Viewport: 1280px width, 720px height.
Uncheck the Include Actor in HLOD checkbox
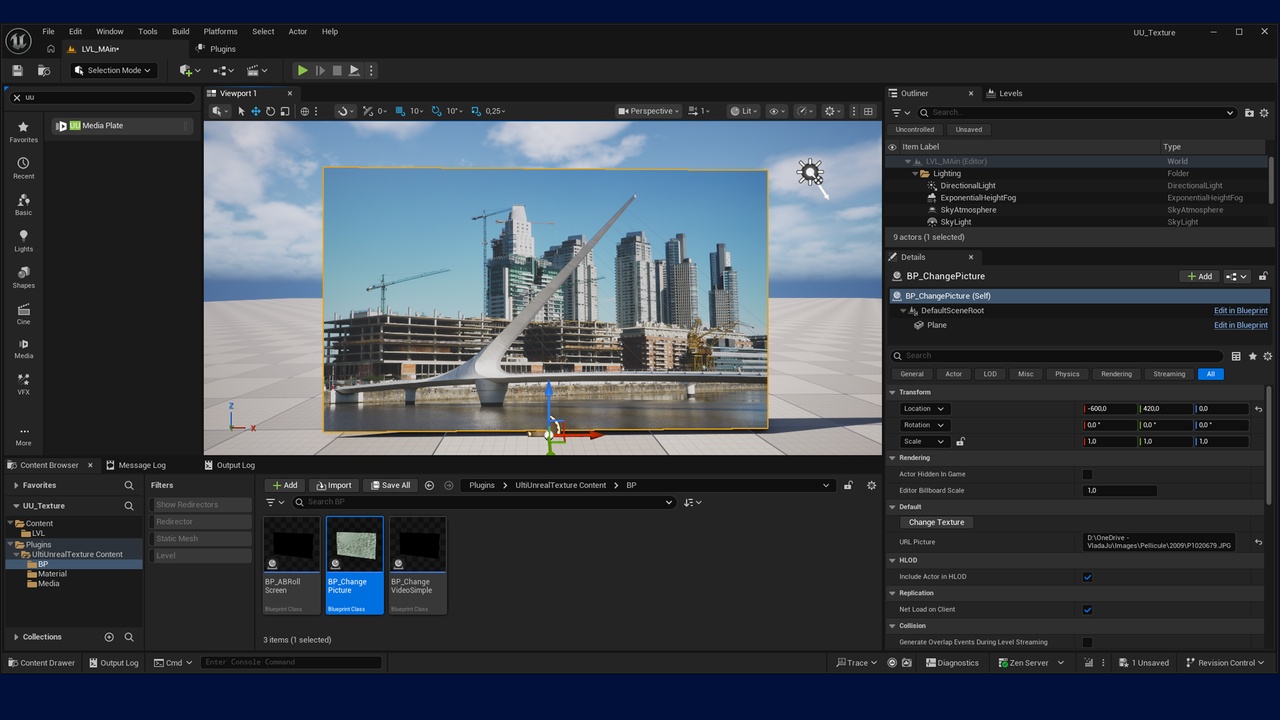click(x=1087, y=577)
